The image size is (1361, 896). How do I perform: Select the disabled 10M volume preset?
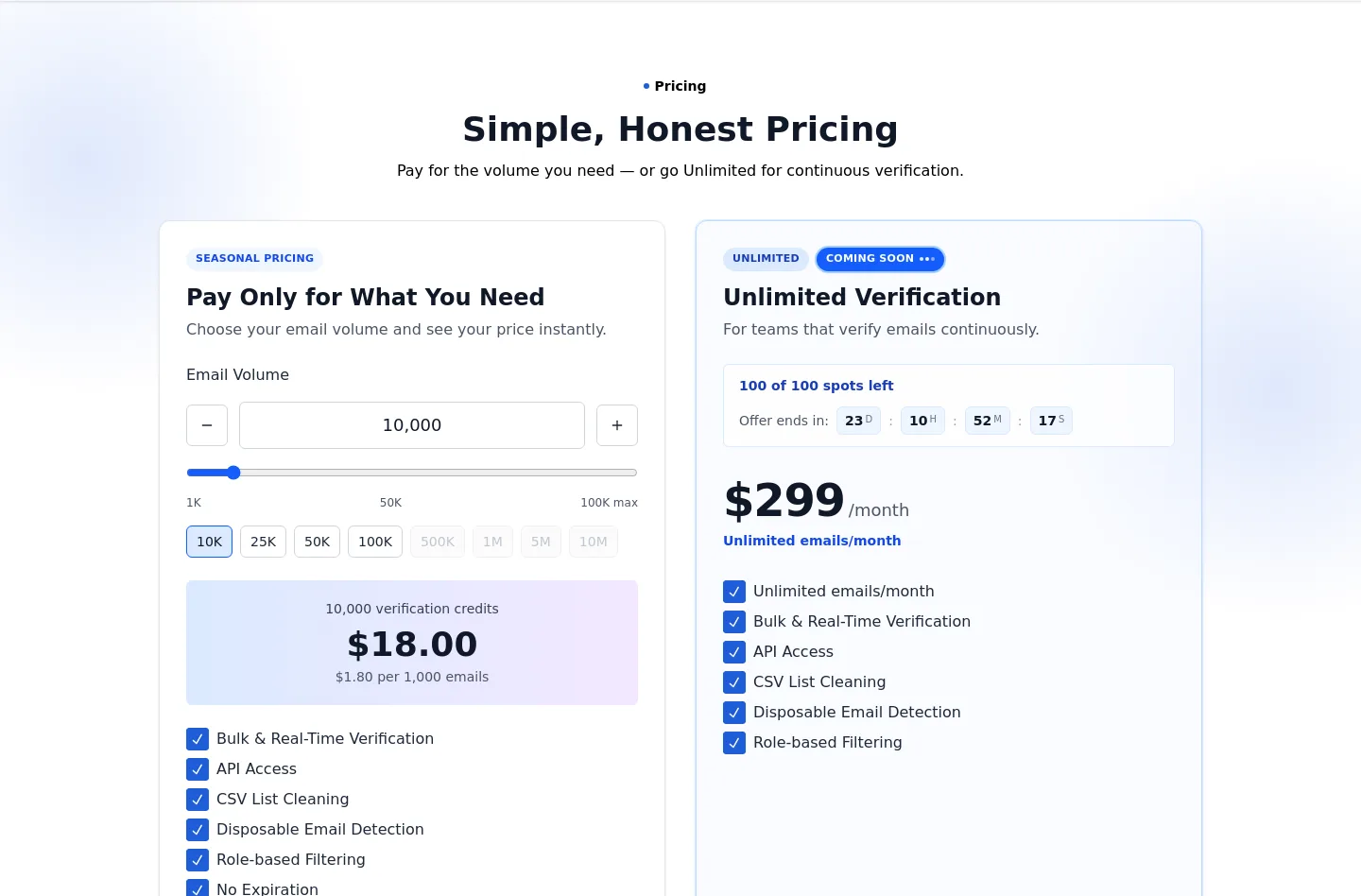(x=594, y=542)
